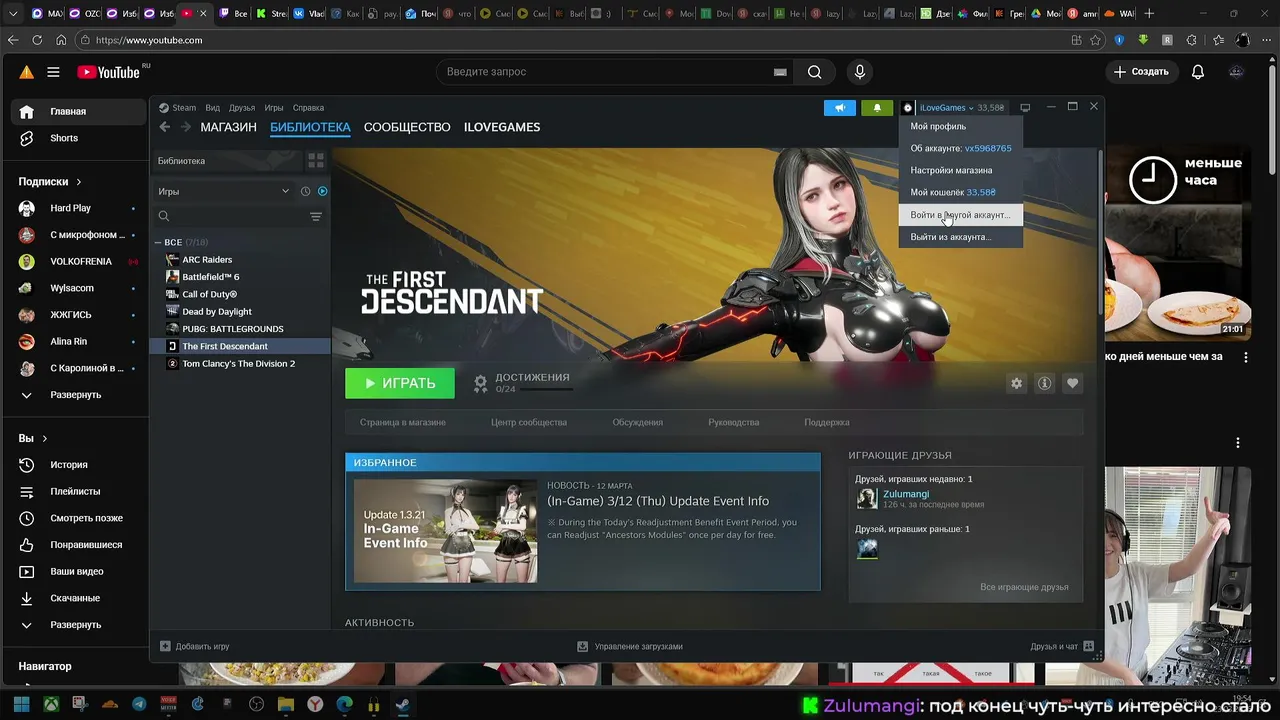1280x720 pixels.
Task: Open Steam friends and chat
Action: pyautogui.click(x=1062, y=646)
